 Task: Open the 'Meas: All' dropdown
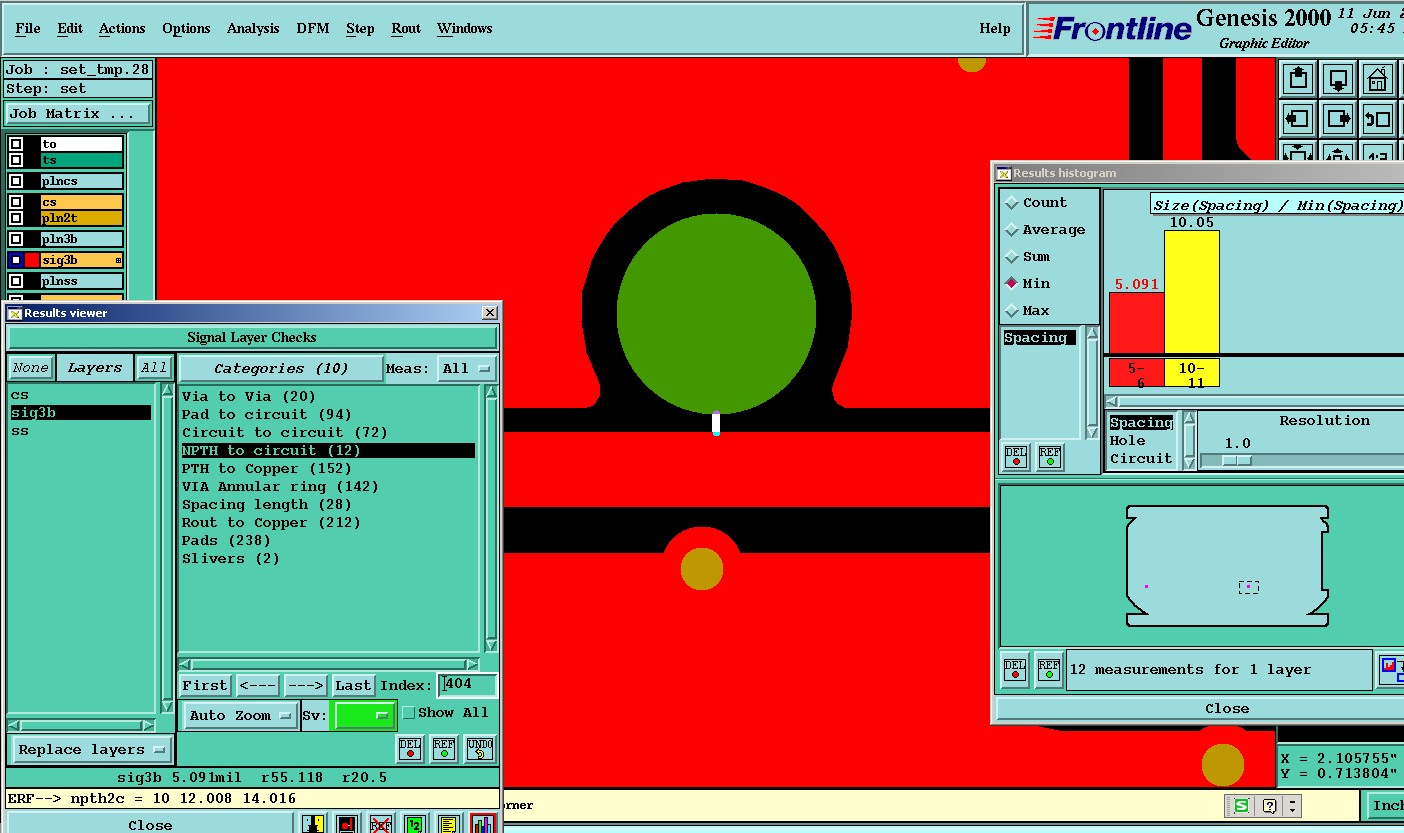[x=467, y=369]
